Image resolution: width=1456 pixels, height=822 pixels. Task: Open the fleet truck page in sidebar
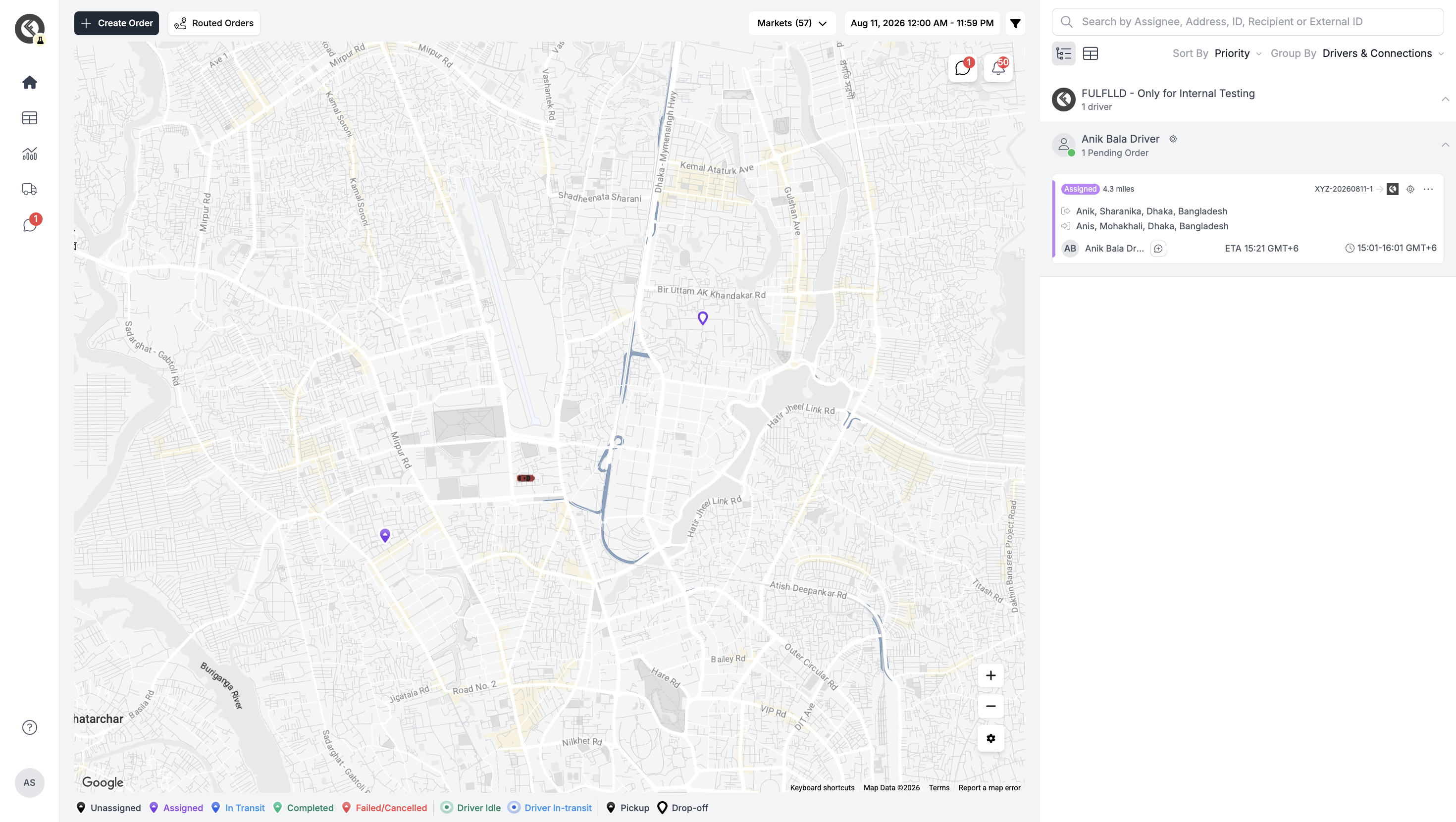coord(29,189)
